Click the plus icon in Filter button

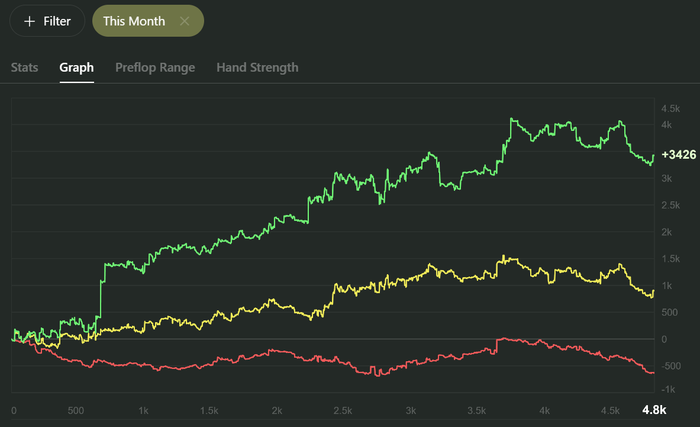28,21
